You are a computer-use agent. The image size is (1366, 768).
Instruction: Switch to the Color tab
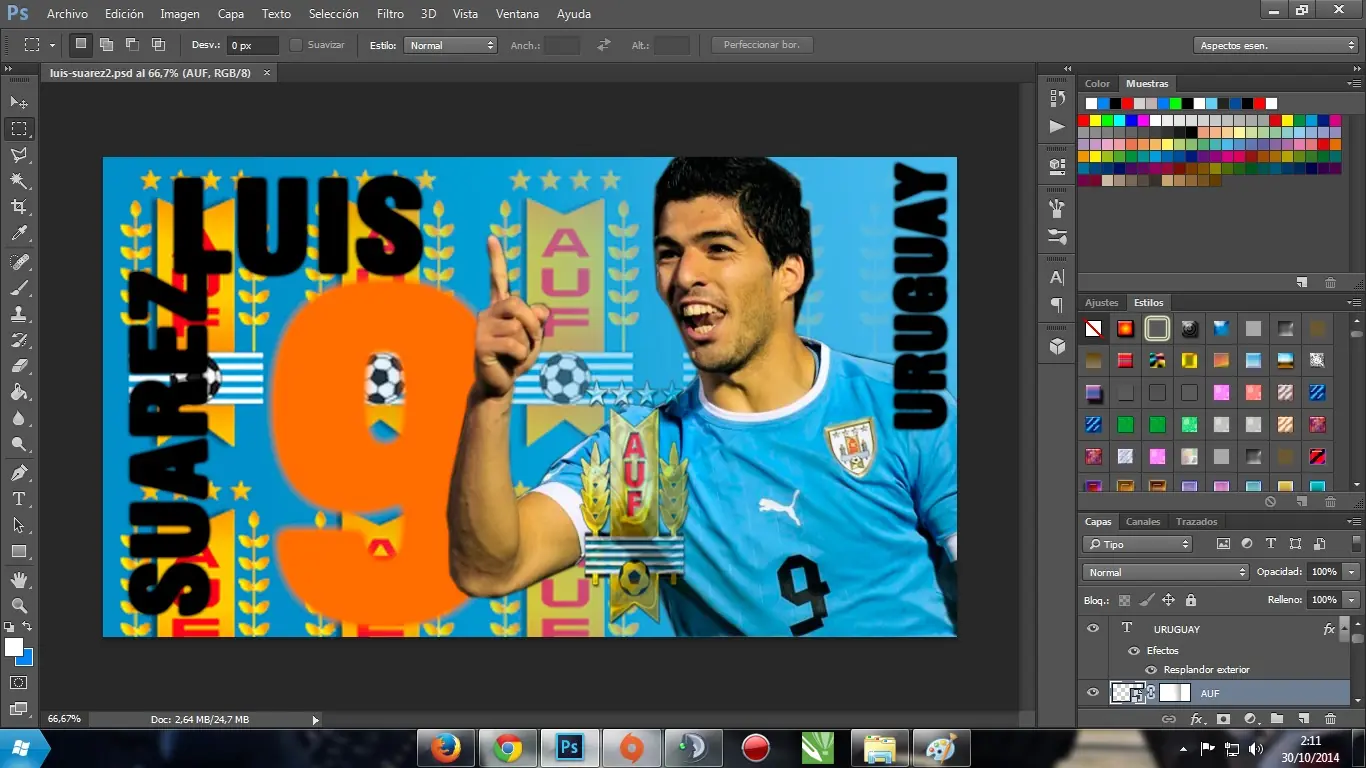coord(1097,84)
